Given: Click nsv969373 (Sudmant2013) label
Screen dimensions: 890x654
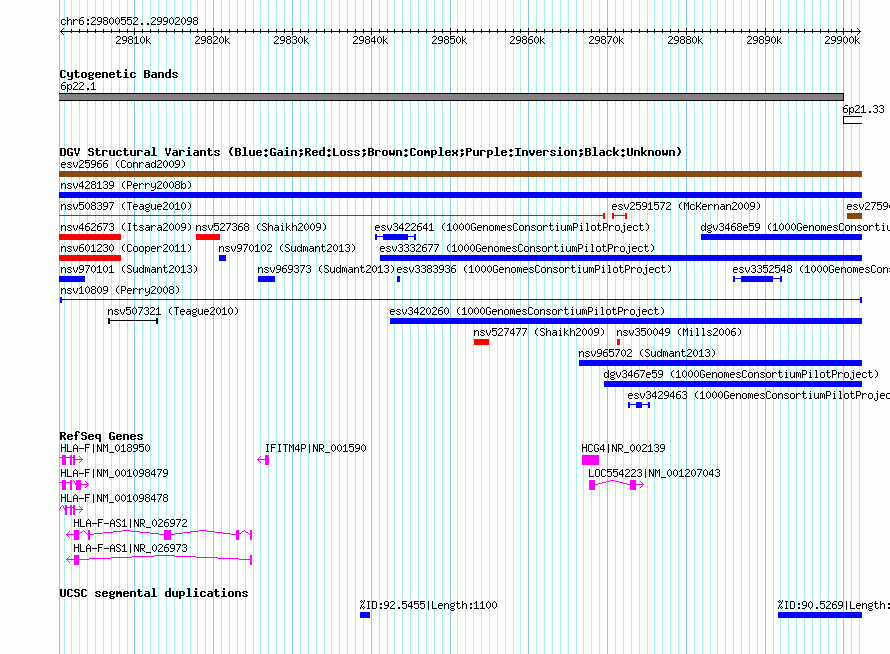Looking at the screenshot, I should pyautogui.click(x=326, y=269).
